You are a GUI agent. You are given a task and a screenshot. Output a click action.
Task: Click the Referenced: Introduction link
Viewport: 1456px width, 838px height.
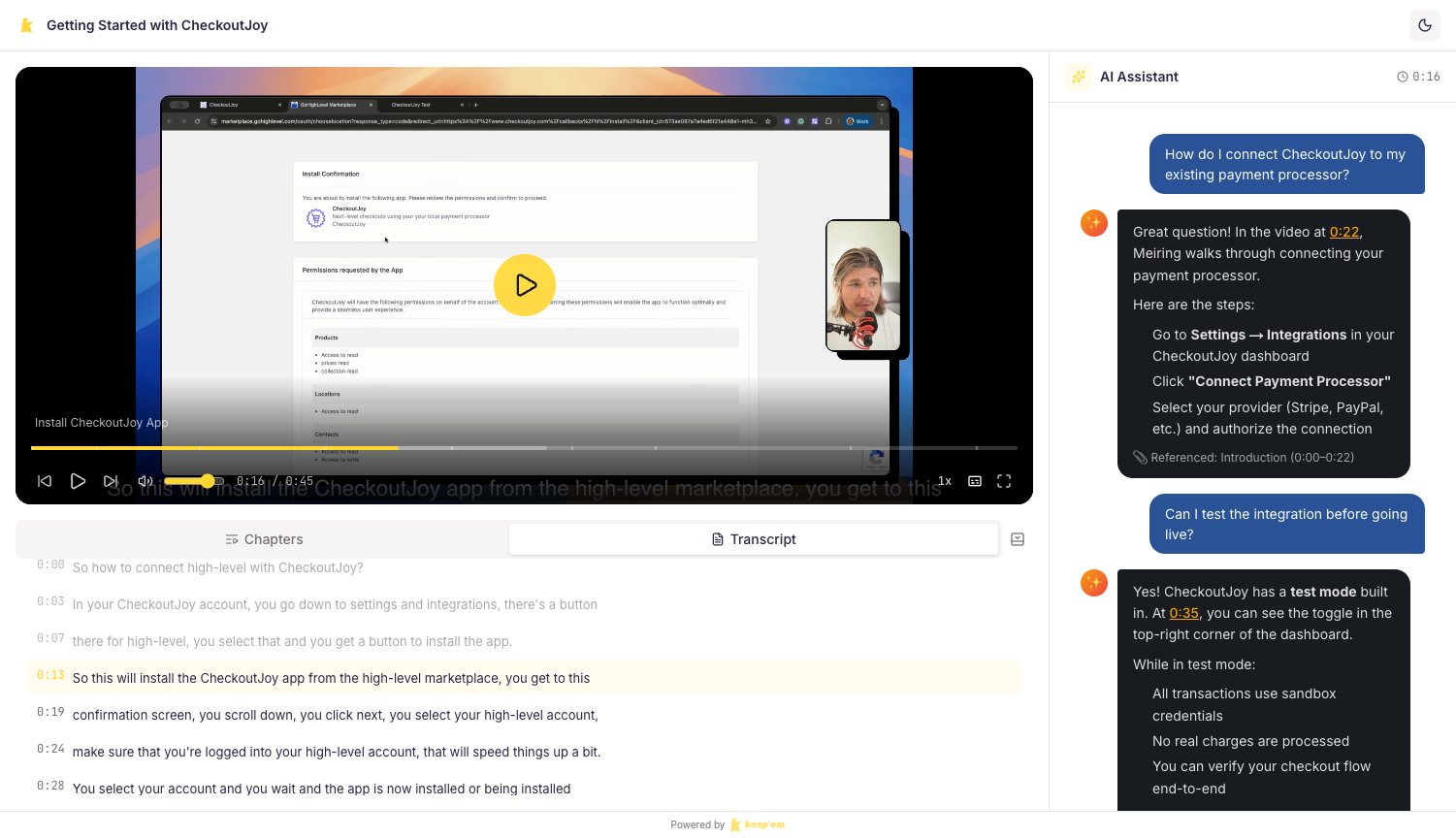point(1252,457)
